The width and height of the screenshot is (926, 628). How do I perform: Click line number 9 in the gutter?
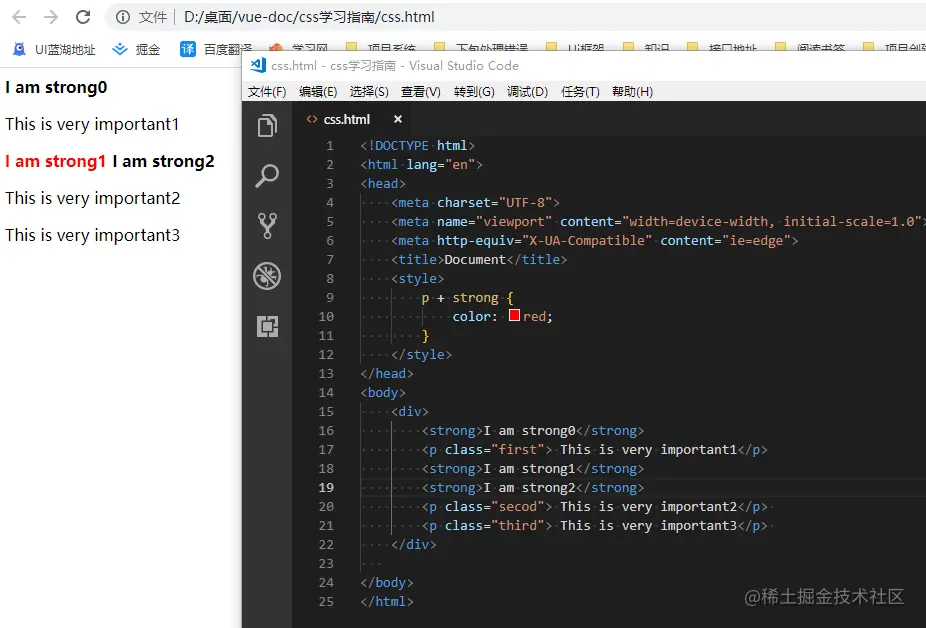[x=330, y=297]
